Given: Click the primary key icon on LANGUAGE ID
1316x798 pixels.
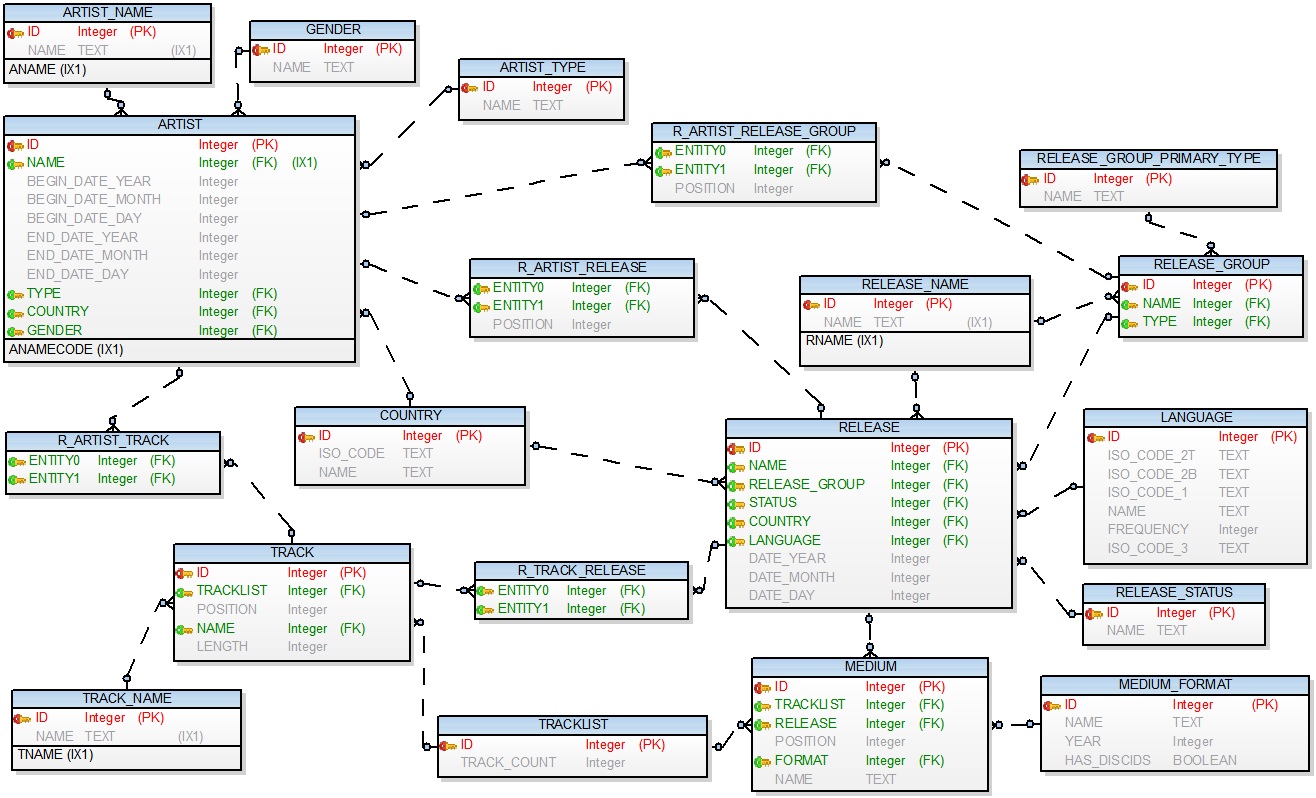Looking at the screenshot, I should point(1092,437).
